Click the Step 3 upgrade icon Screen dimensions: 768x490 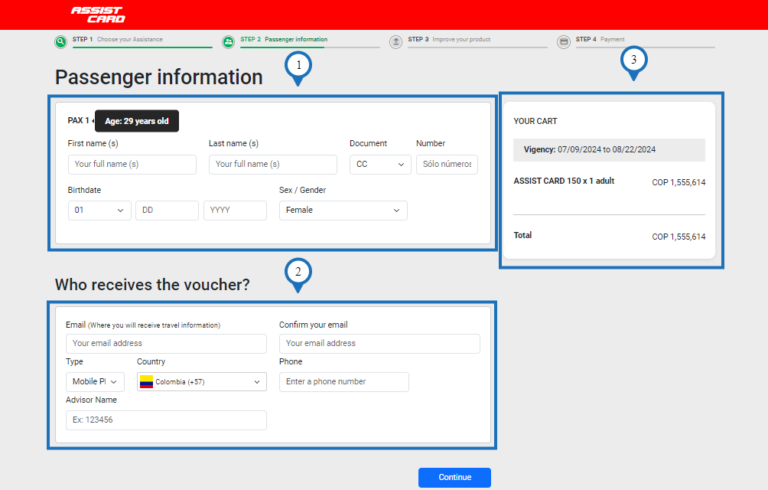(396, 42)
